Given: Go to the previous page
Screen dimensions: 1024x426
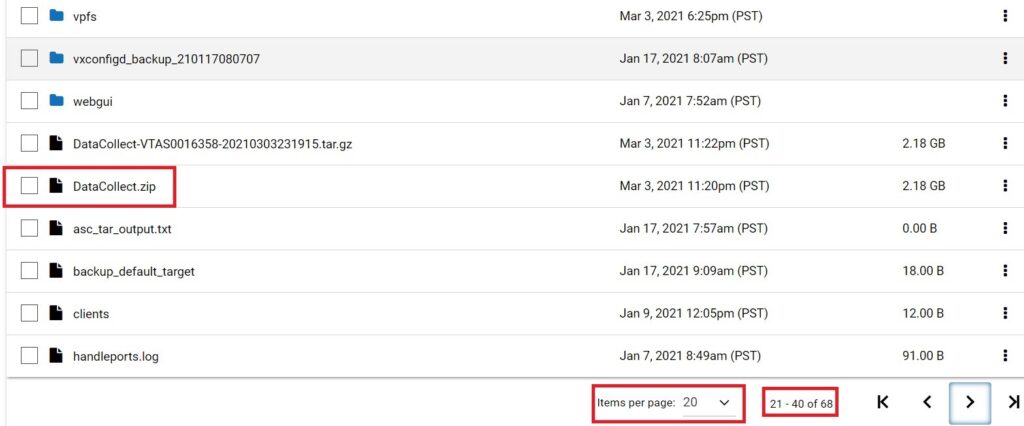Looking at the screenshot, I should pyautogui.click(x=927, y=402).
